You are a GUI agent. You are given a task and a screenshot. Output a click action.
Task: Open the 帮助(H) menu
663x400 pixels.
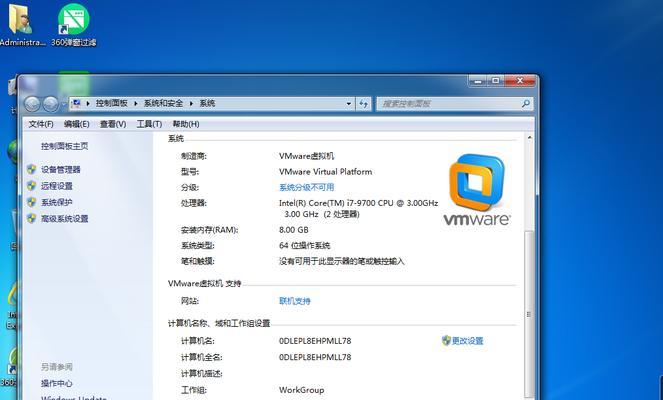coord(186,124)
